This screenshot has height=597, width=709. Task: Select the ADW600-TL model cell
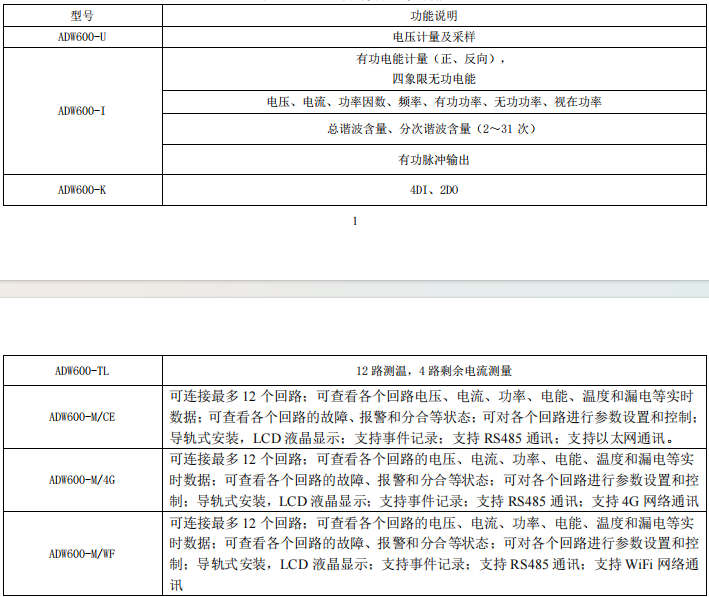click(x=83, y=371)
